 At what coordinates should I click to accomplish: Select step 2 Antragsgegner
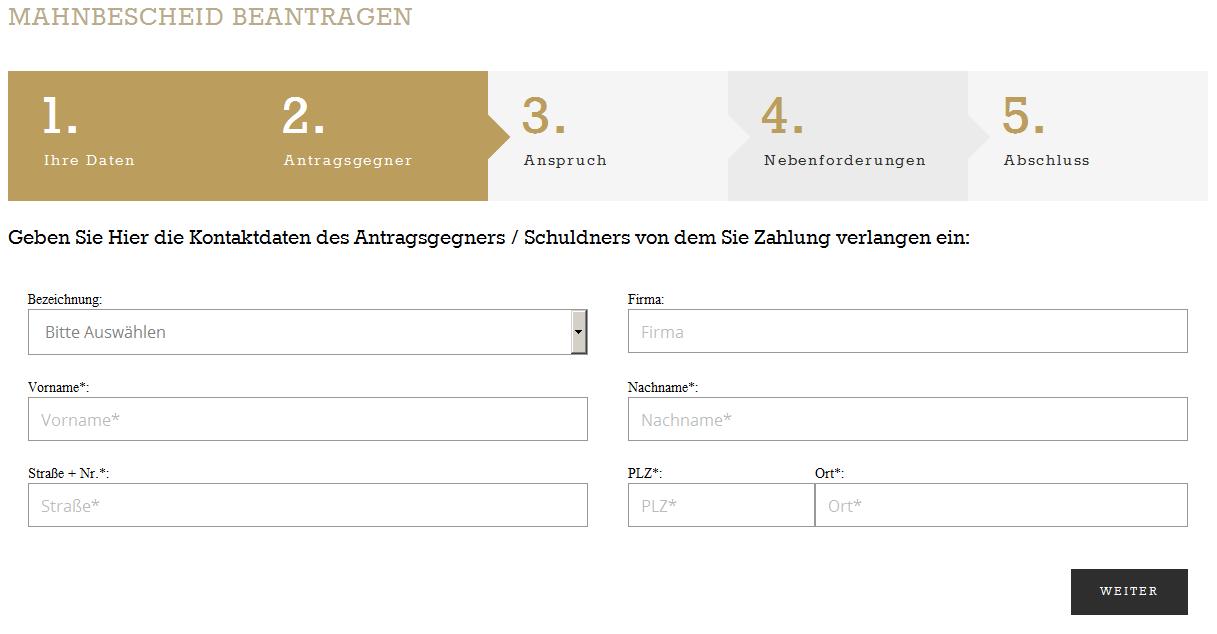pyautogui.click(x=347, y=135)
